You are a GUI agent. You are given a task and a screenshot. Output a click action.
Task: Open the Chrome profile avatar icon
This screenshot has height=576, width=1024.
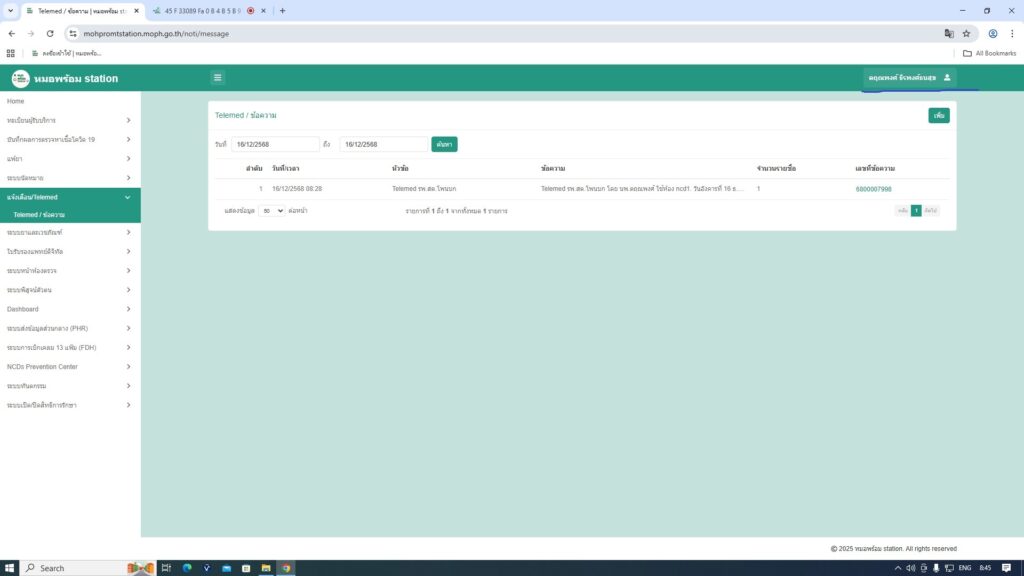coord(993,33)
